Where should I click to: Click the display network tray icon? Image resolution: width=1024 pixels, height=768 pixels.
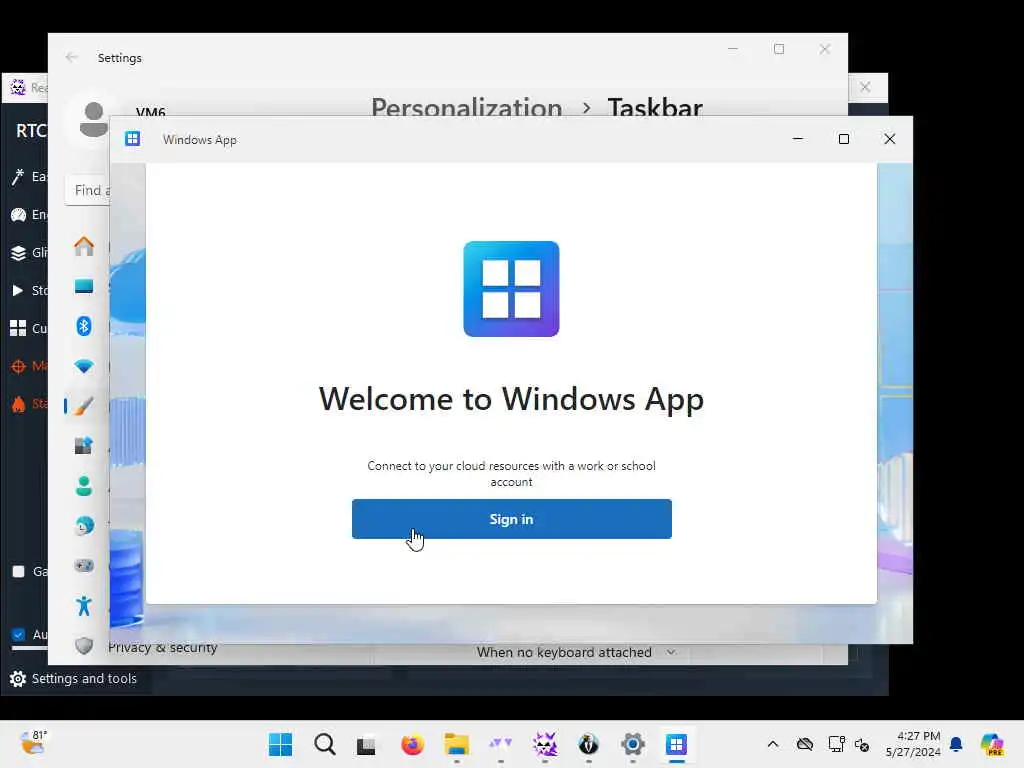pyautogui.click(x=836, y=744)
